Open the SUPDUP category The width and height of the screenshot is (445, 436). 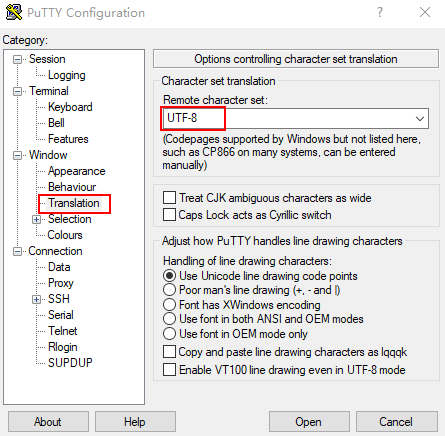pos(70,363)
